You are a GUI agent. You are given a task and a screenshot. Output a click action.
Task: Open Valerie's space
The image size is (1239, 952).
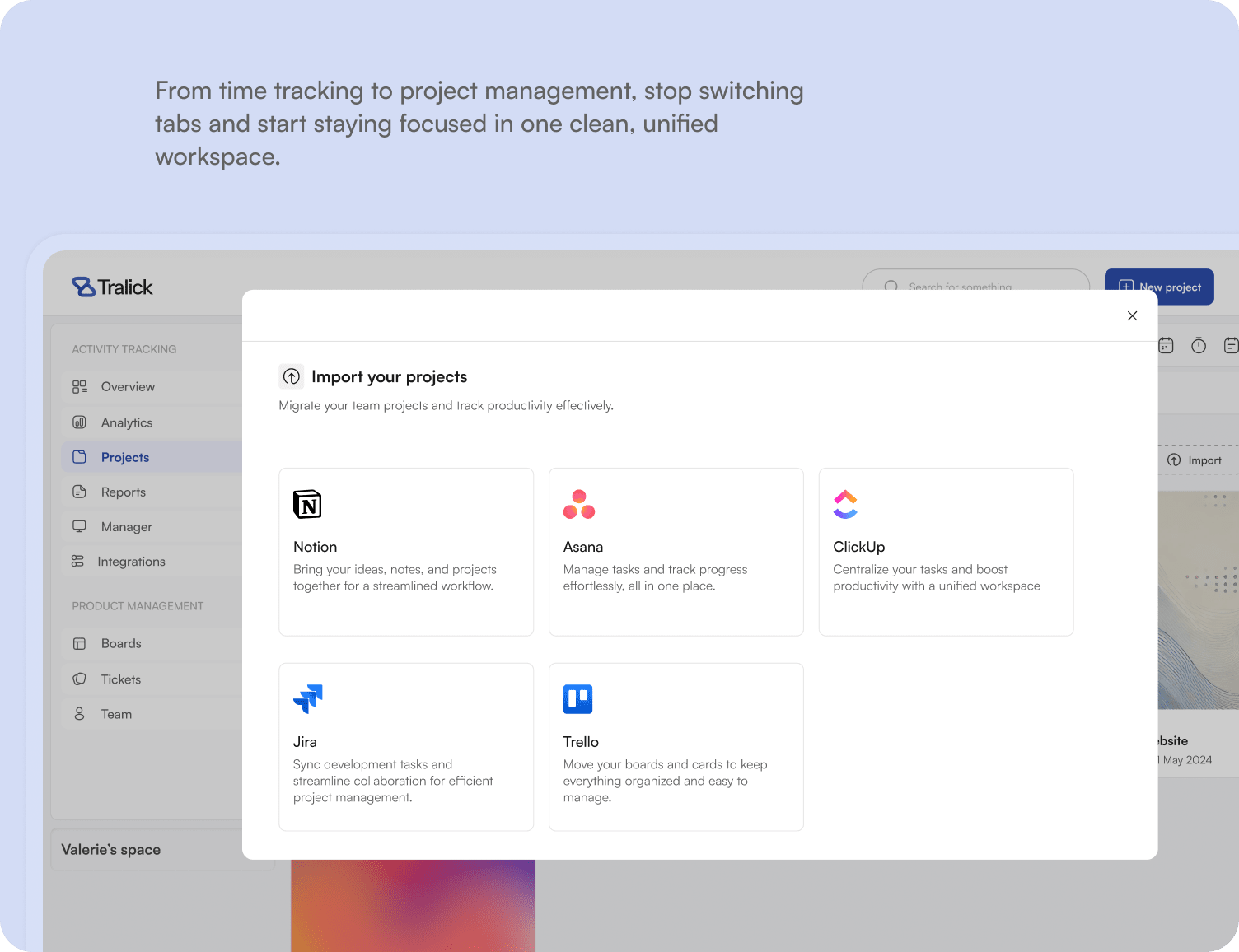point(111,849)
